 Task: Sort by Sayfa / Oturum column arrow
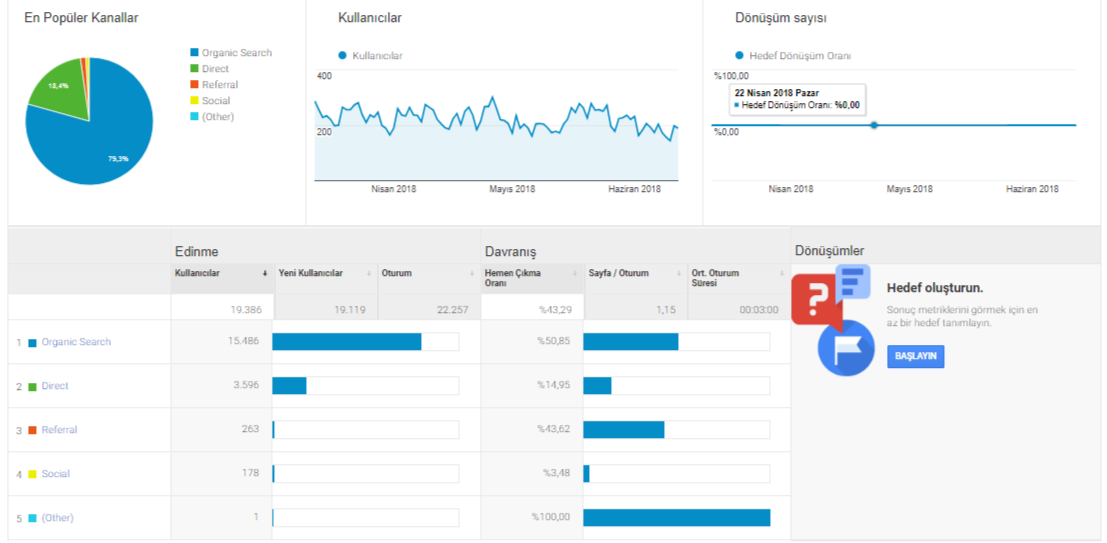(679, 273)
